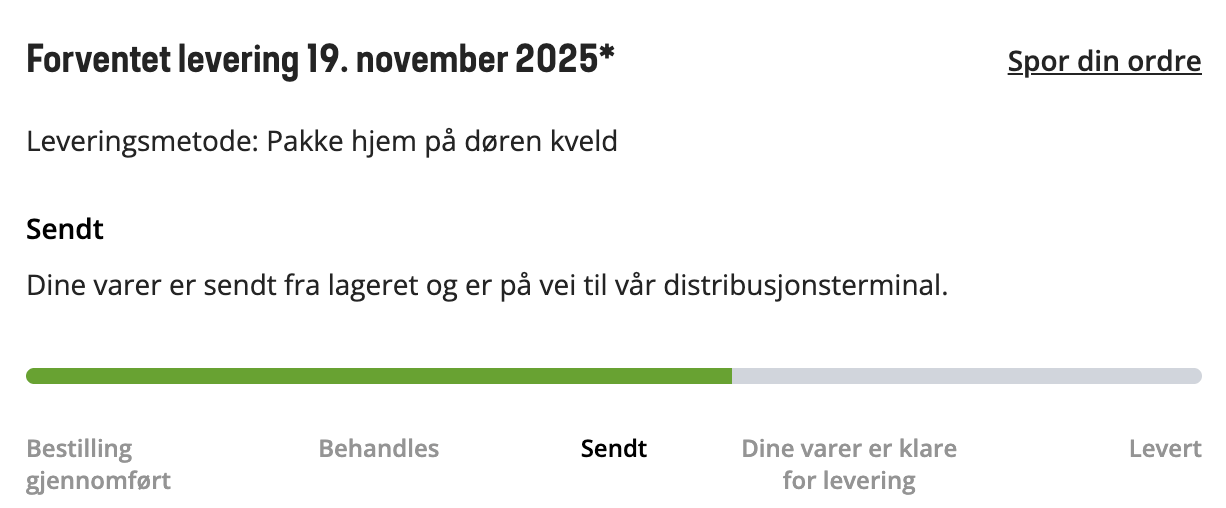
Task: Click the gray unfilled part of progress bar
Action: tap(965, 376)
